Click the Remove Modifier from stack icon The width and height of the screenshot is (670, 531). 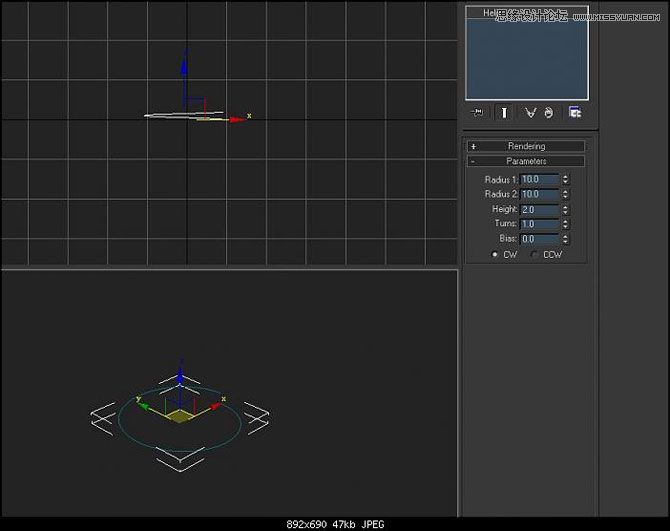coord(549,112)
